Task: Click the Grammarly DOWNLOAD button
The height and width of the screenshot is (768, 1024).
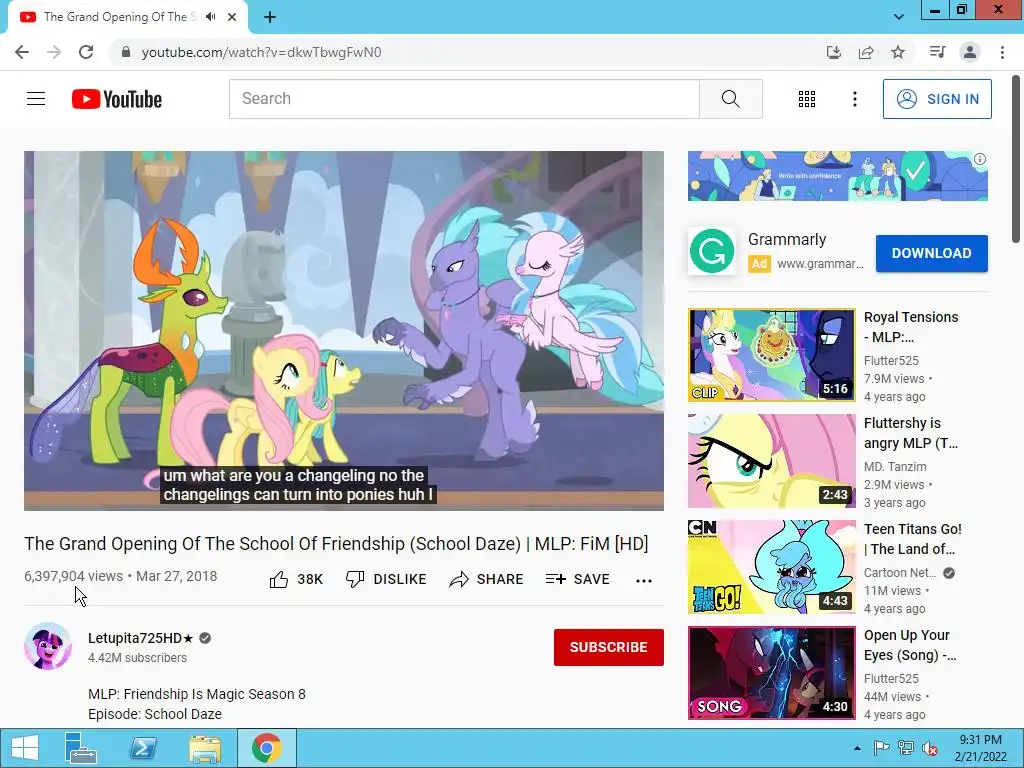Action: click(931, 253)
